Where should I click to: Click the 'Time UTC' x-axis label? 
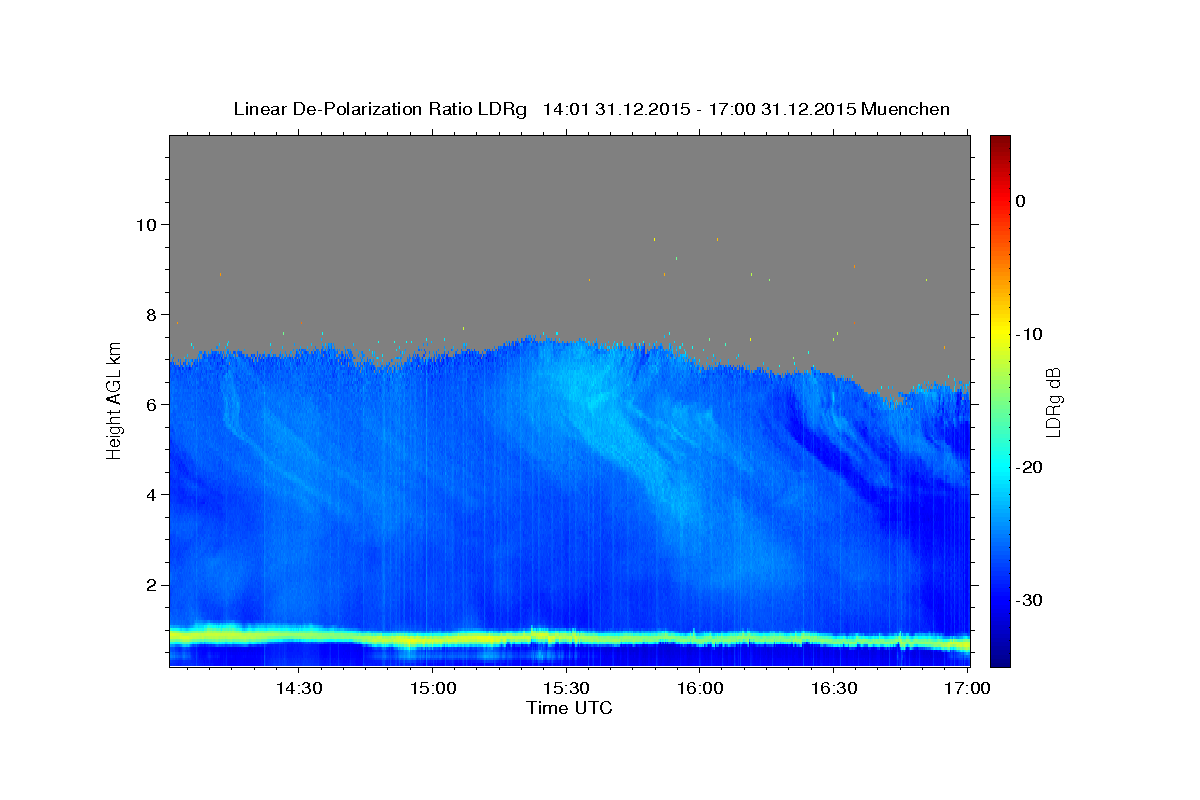click(569, 708)
